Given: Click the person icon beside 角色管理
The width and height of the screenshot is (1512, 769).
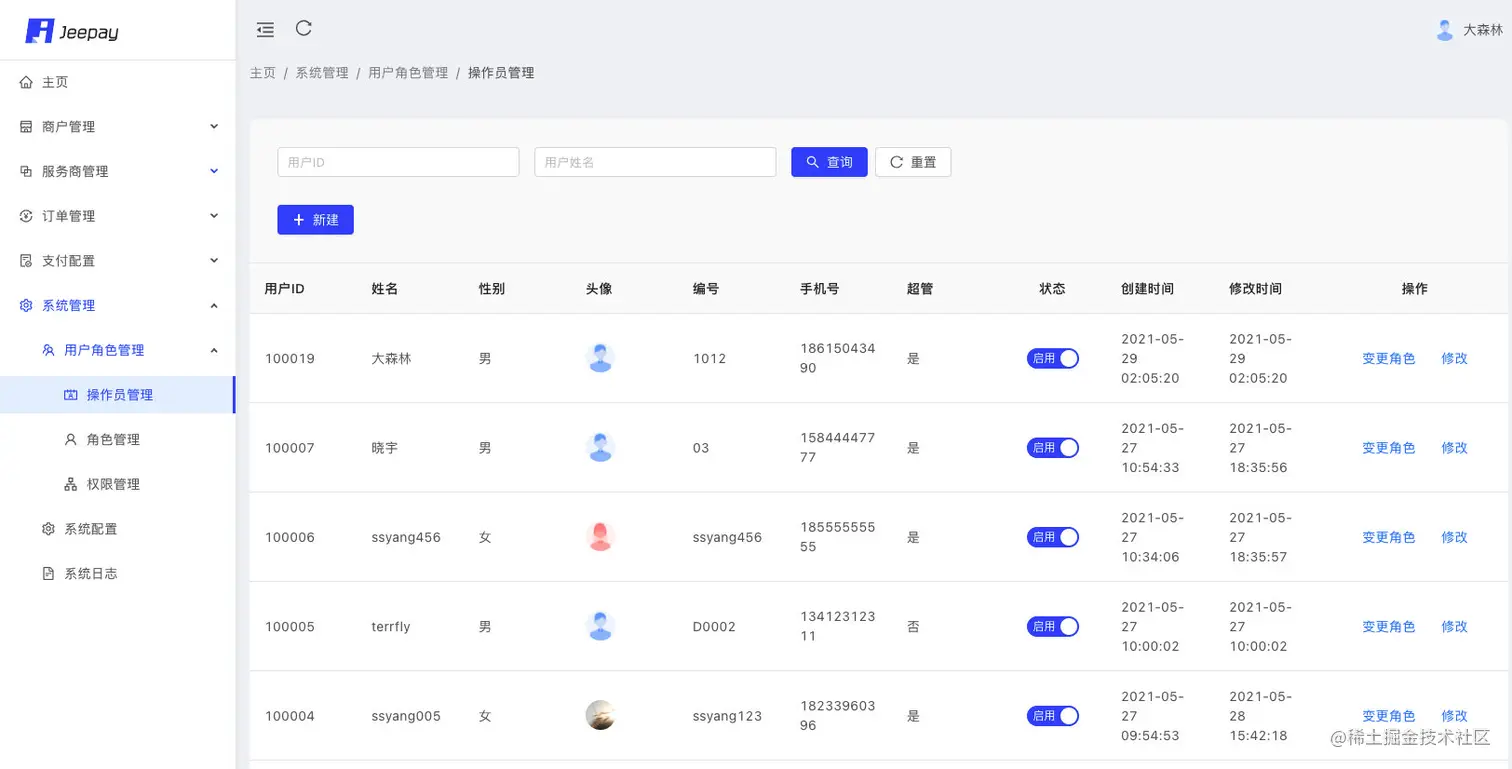Looking at the screenshot, I should pyautogui.click(x=71, y=439).
